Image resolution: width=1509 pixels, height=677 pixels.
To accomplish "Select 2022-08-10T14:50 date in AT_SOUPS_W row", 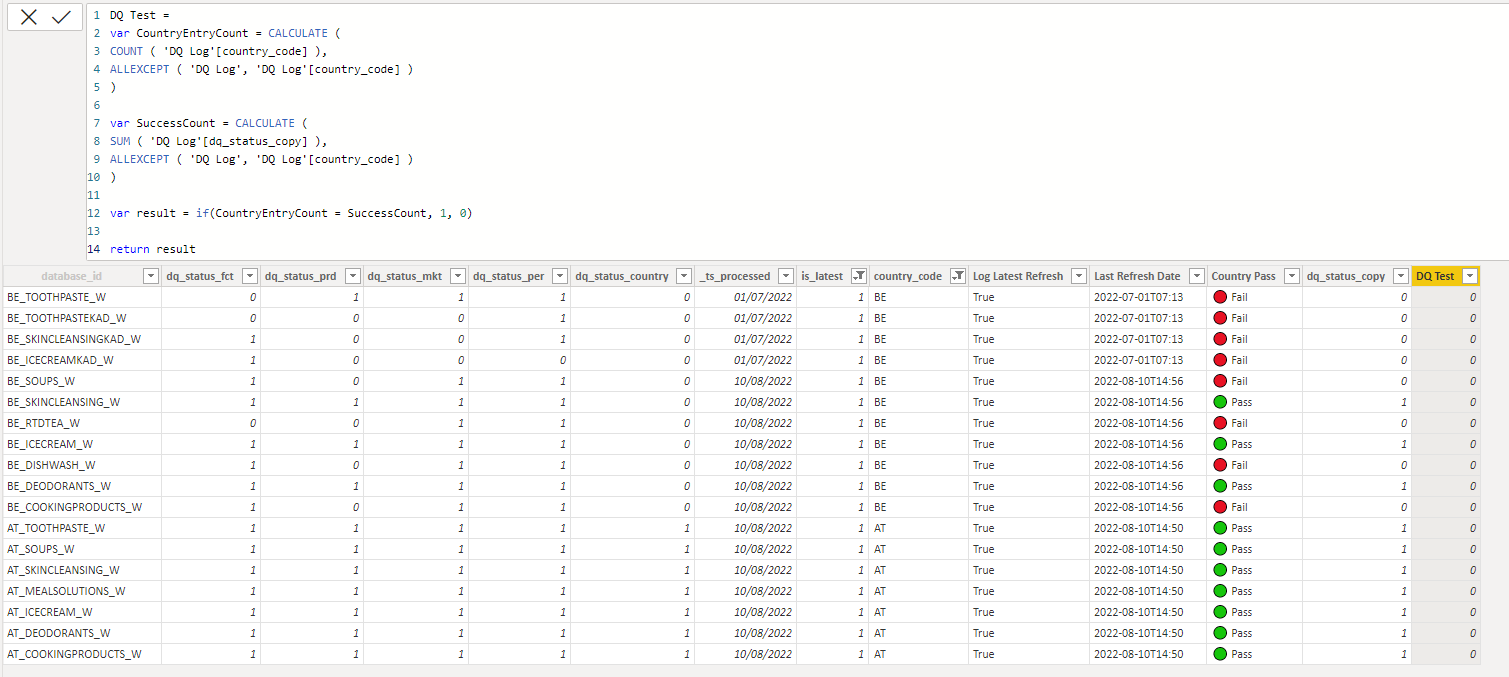I will (x=1138, y=549).
